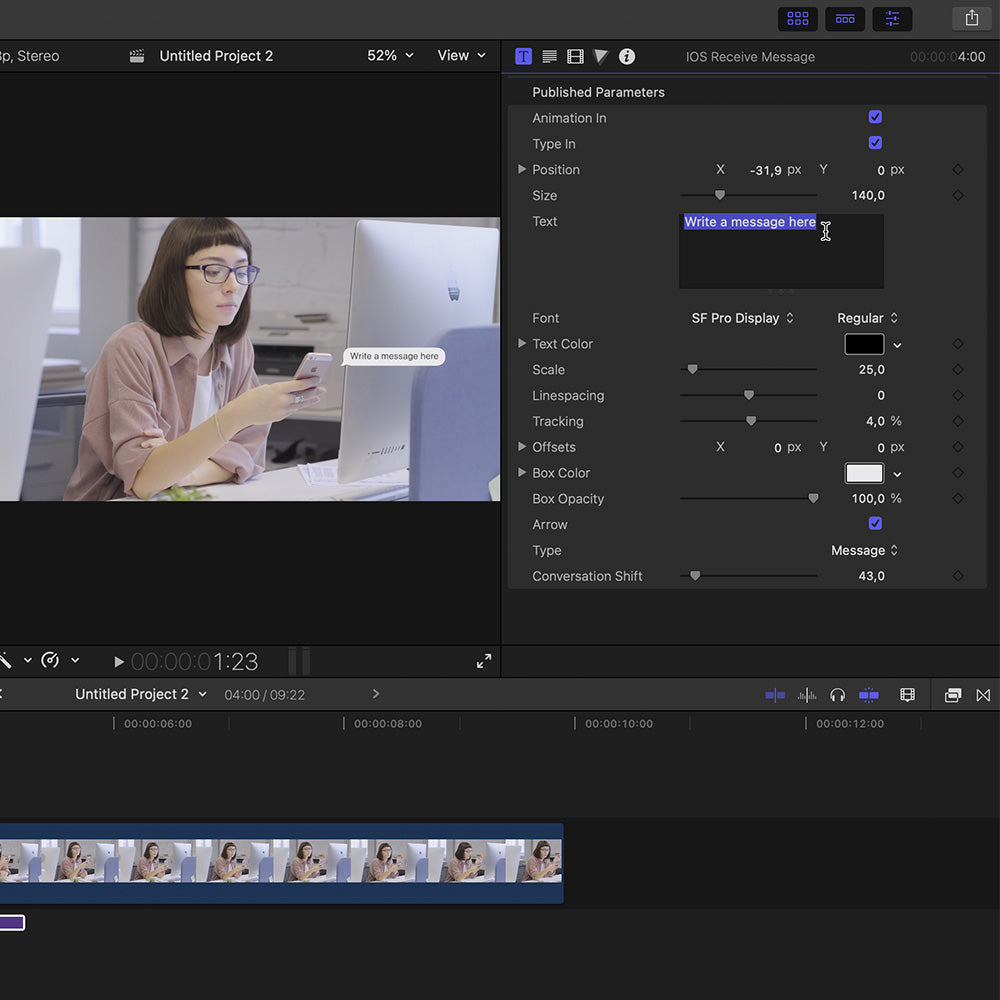Toggle the inspector sliders button
Image resolution: width=1000 pixels, height=1000 pixels.
(892, 18)
